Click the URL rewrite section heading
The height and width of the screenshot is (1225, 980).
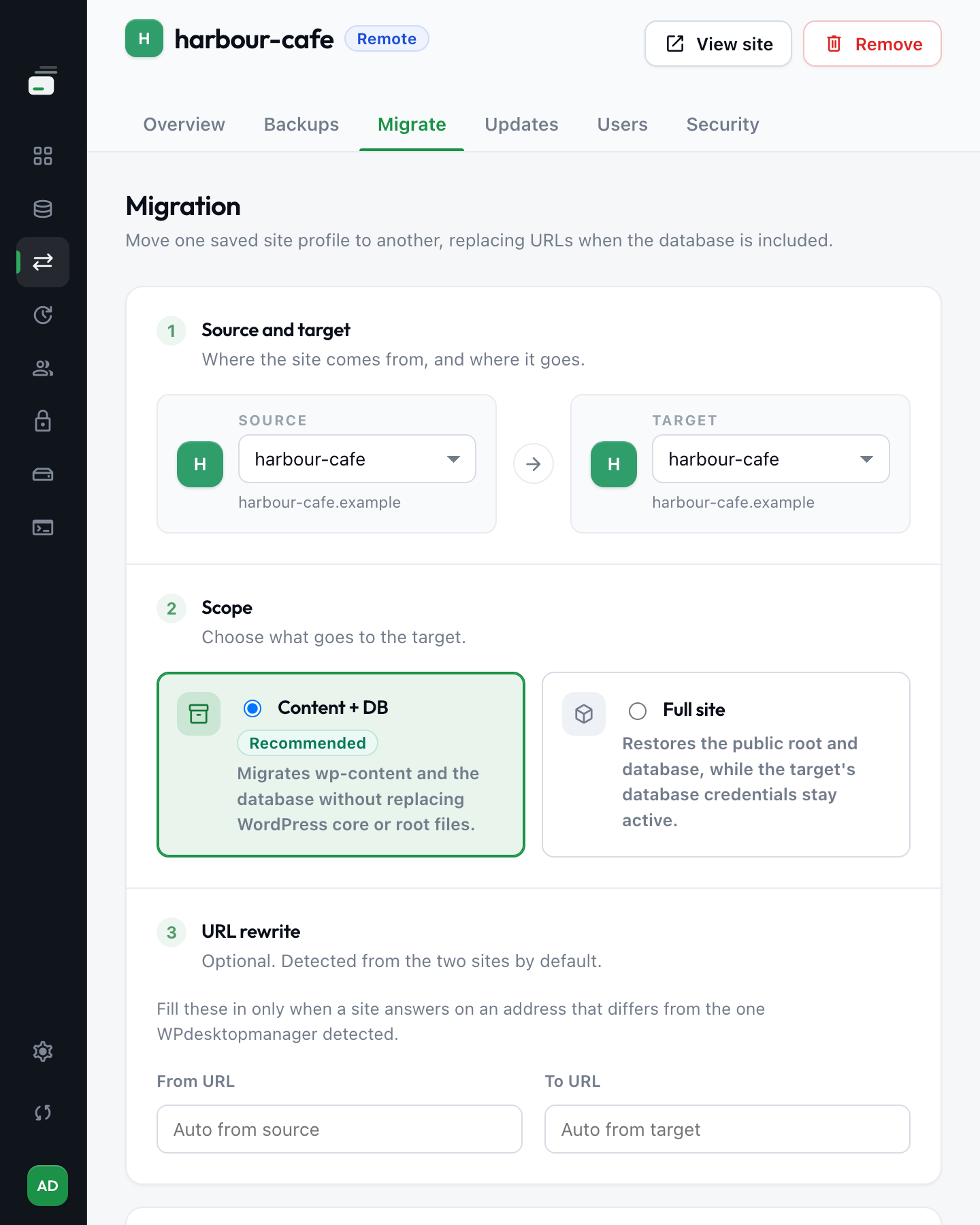point(251,932)
